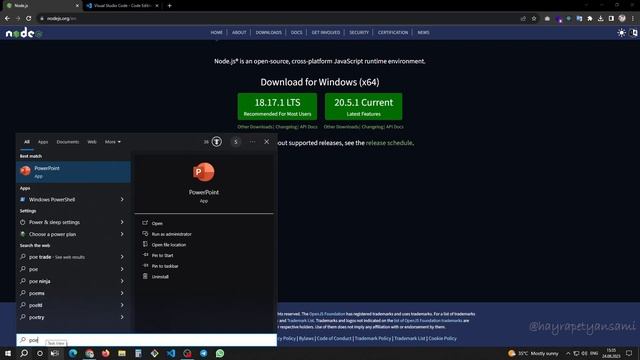The height and width of the screenshot is (360, 640).
Task: Download Node.js 20.5.1 Current
Action: point(363,106)
